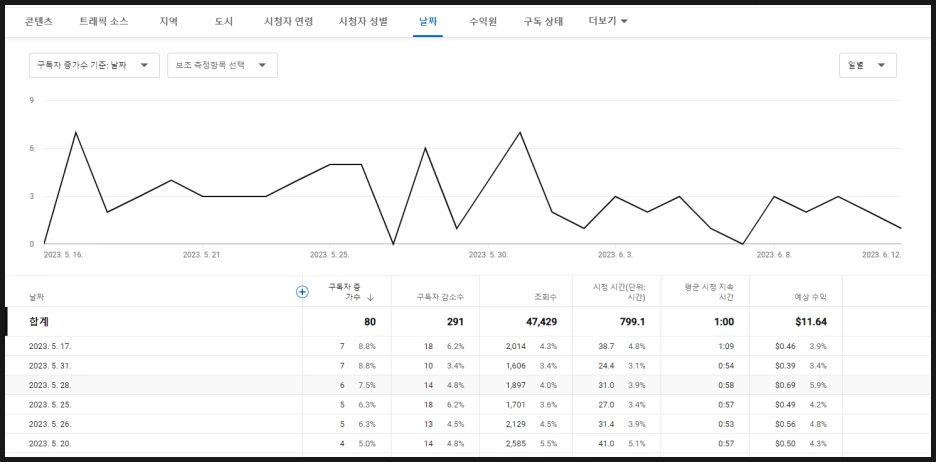Click watch time 38.7 for May 17
The image size is (936, 462).
606,346
